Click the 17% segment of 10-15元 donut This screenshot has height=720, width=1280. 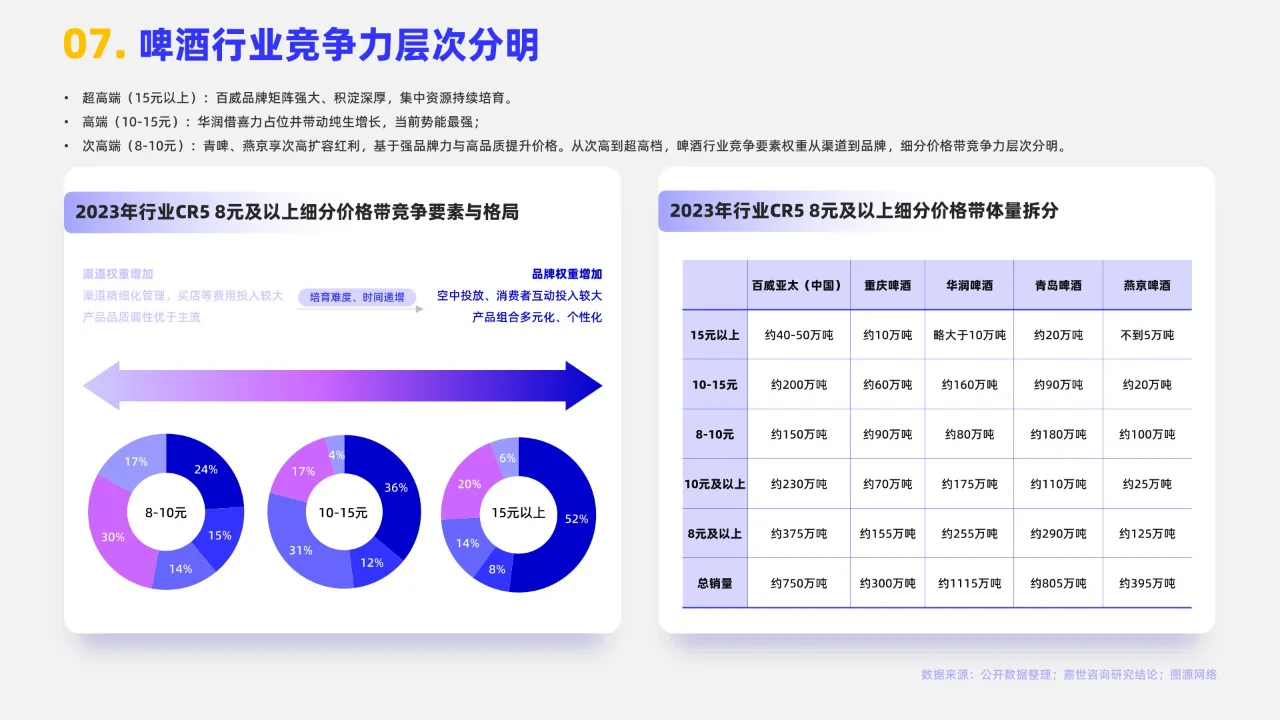click(303, 470)
